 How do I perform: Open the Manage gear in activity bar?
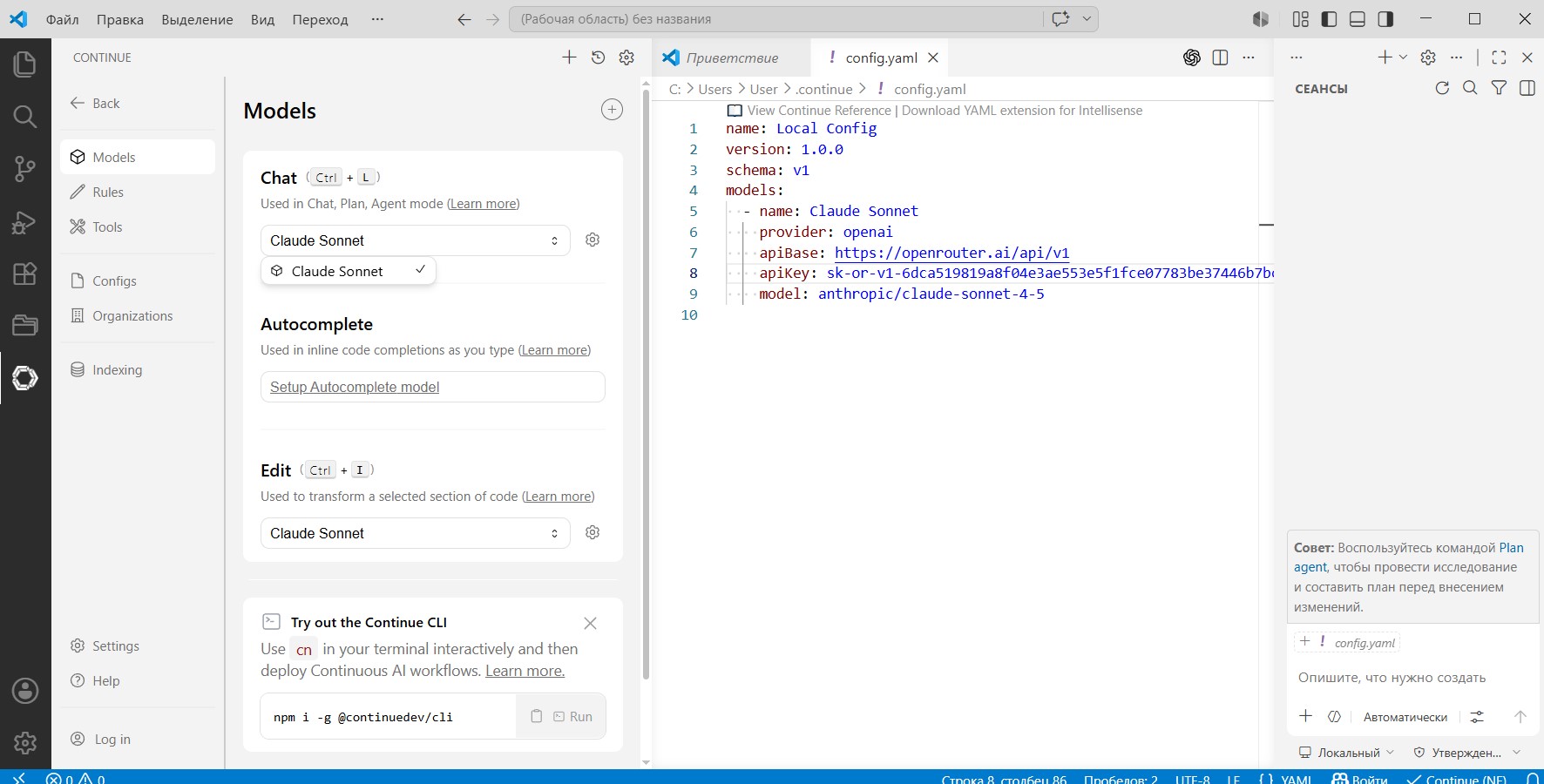[25, 743]
